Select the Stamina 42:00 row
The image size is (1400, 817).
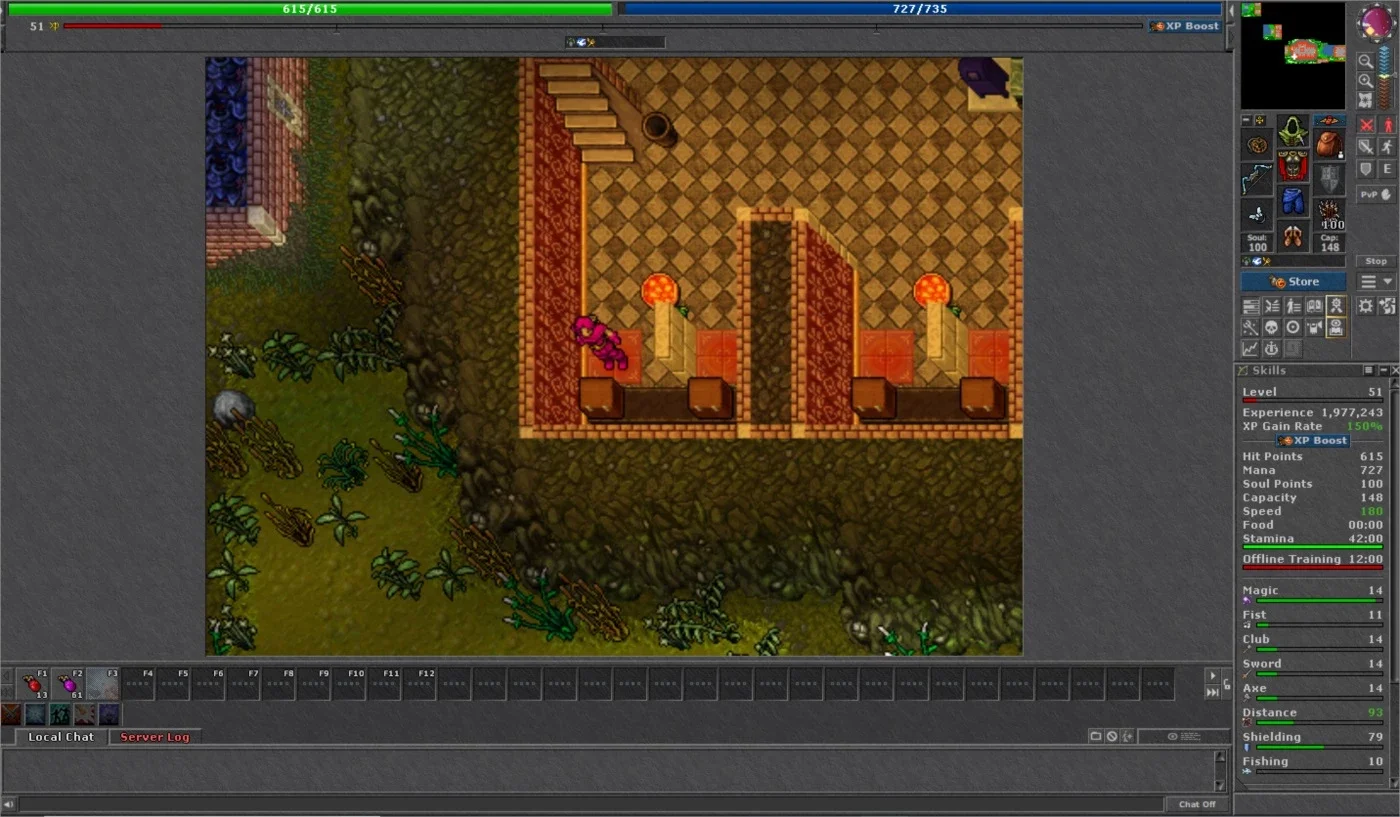click(x=1313, y=541)
